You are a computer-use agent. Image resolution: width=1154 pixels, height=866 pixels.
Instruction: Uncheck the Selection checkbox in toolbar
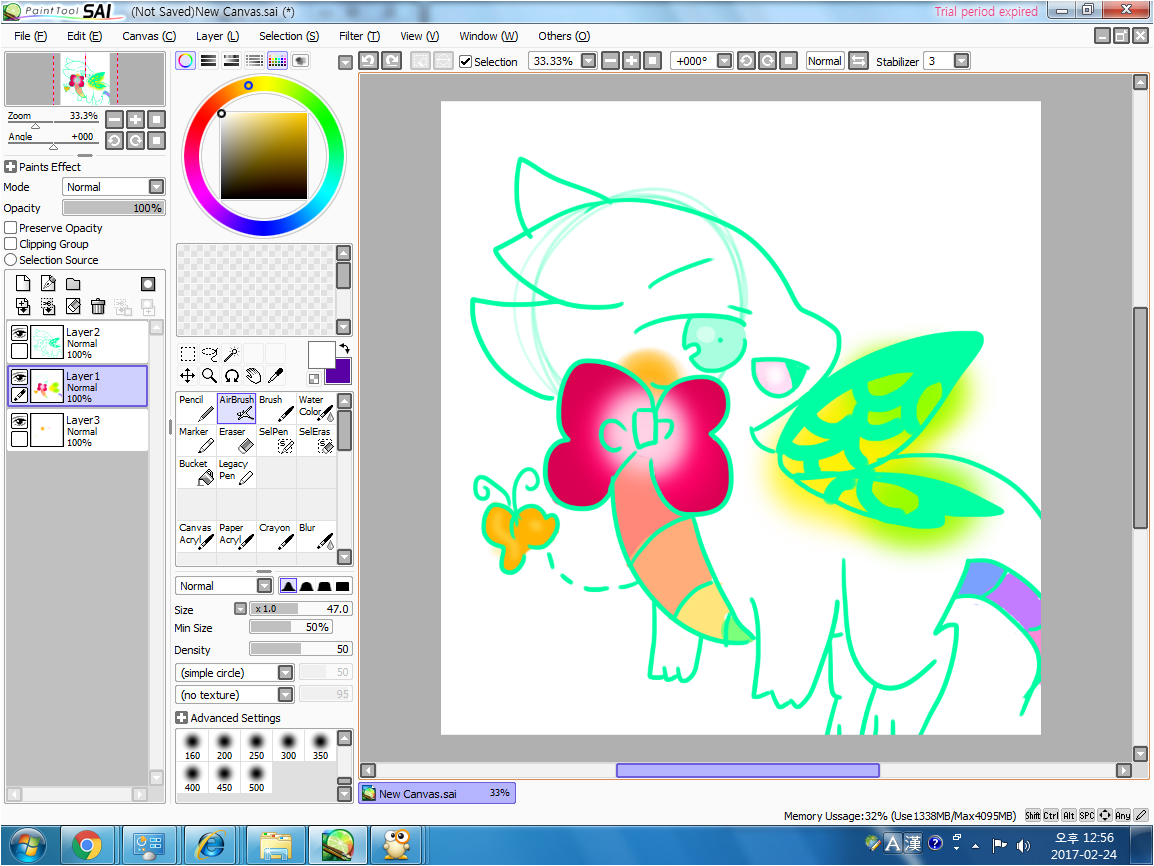465,62
